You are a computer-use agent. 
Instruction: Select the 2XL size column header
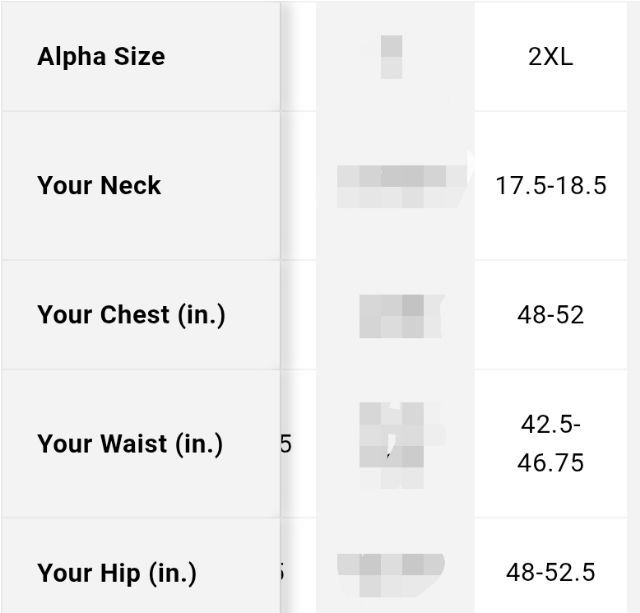coord(551,57)
